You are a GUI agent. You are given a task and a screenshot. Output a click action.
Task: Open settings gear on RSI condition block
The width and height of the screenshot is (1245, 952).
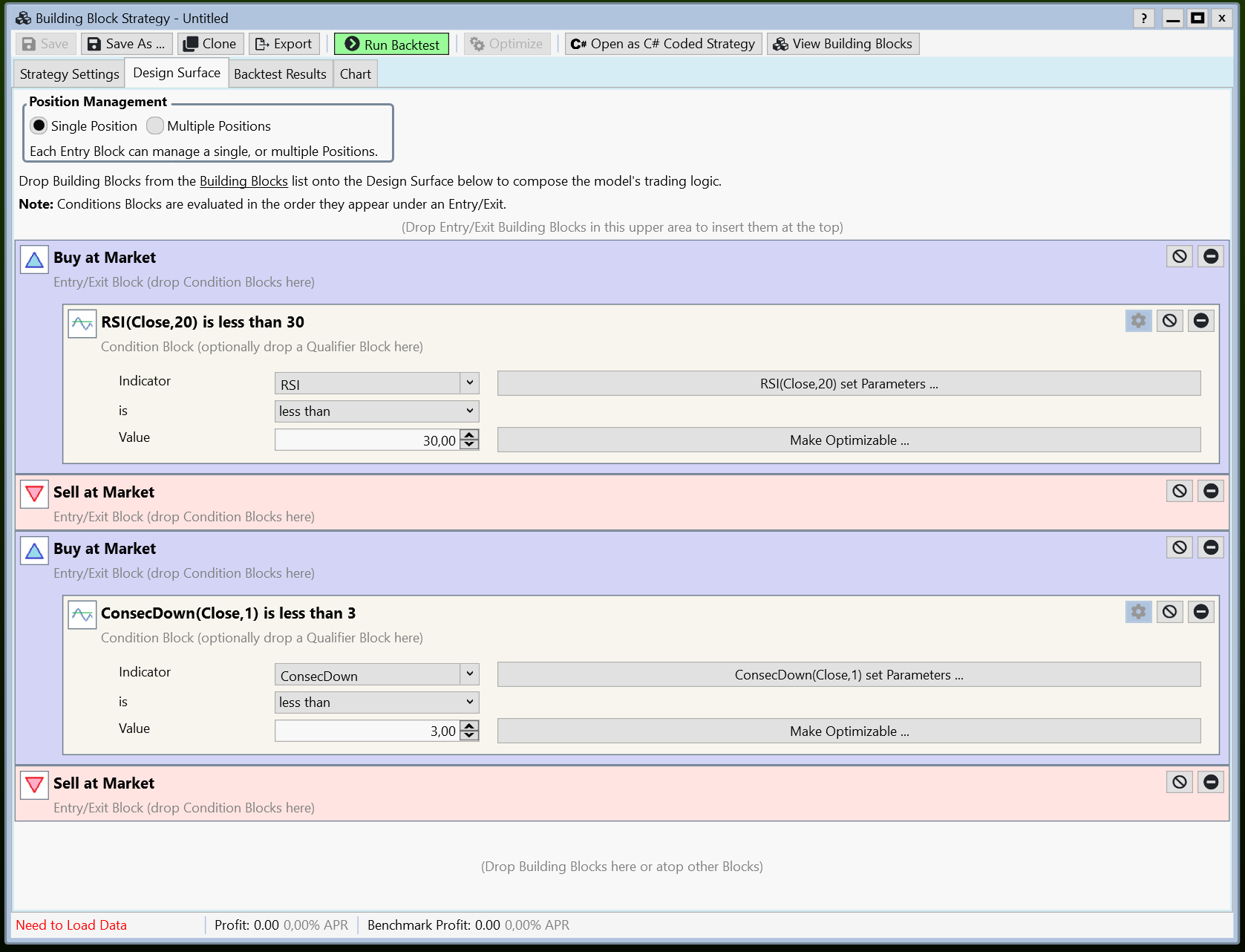tap(1138, 321)
